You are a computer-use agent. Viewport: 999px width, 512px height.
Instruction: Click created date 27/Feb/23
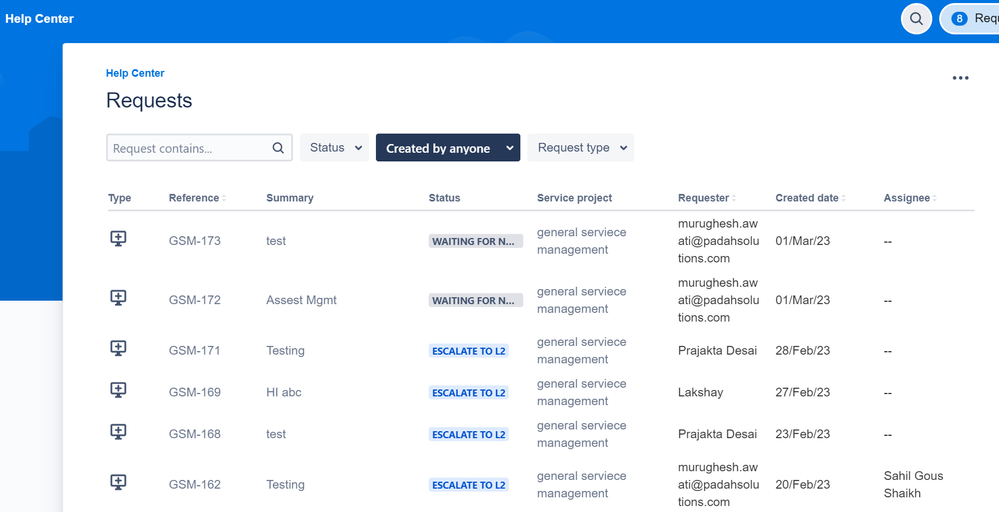803,392
